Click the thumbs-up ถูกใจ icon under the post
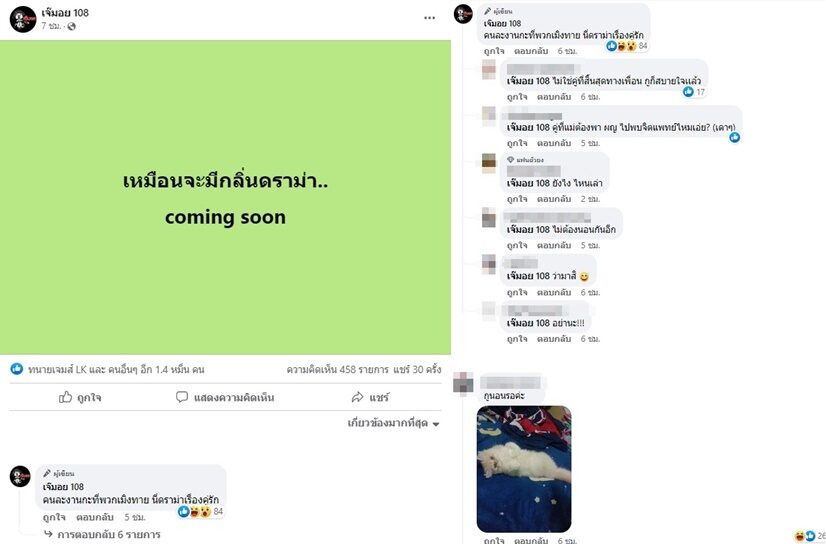826x544 pixels. click(65, 397)
